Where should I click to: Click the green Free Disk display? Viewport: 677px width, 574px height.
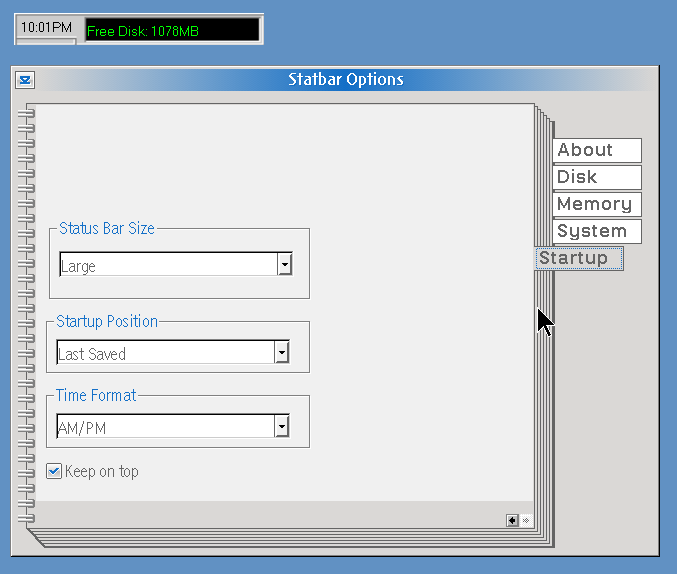(x=171, y=31)
